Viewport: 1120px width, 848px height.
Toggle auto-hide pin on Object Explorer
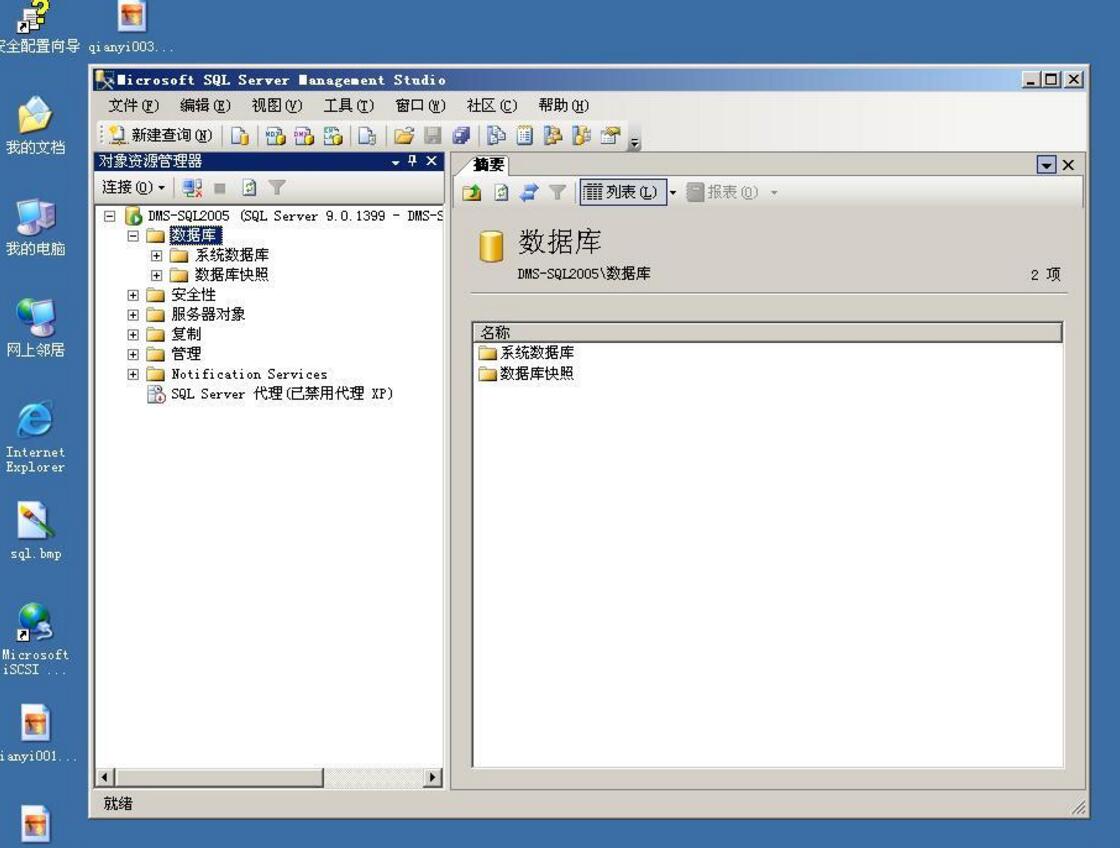click(x=413, y=161)
